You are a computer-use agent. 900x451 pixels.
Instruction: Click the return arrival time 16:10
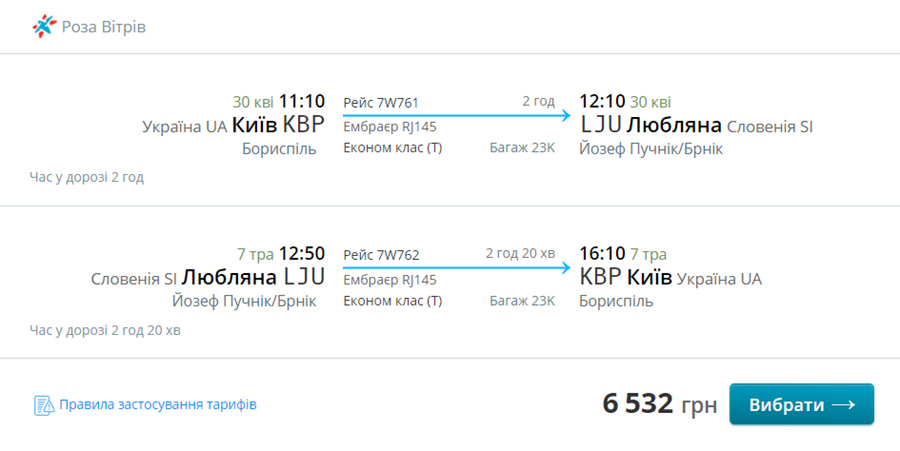[602, 254]
